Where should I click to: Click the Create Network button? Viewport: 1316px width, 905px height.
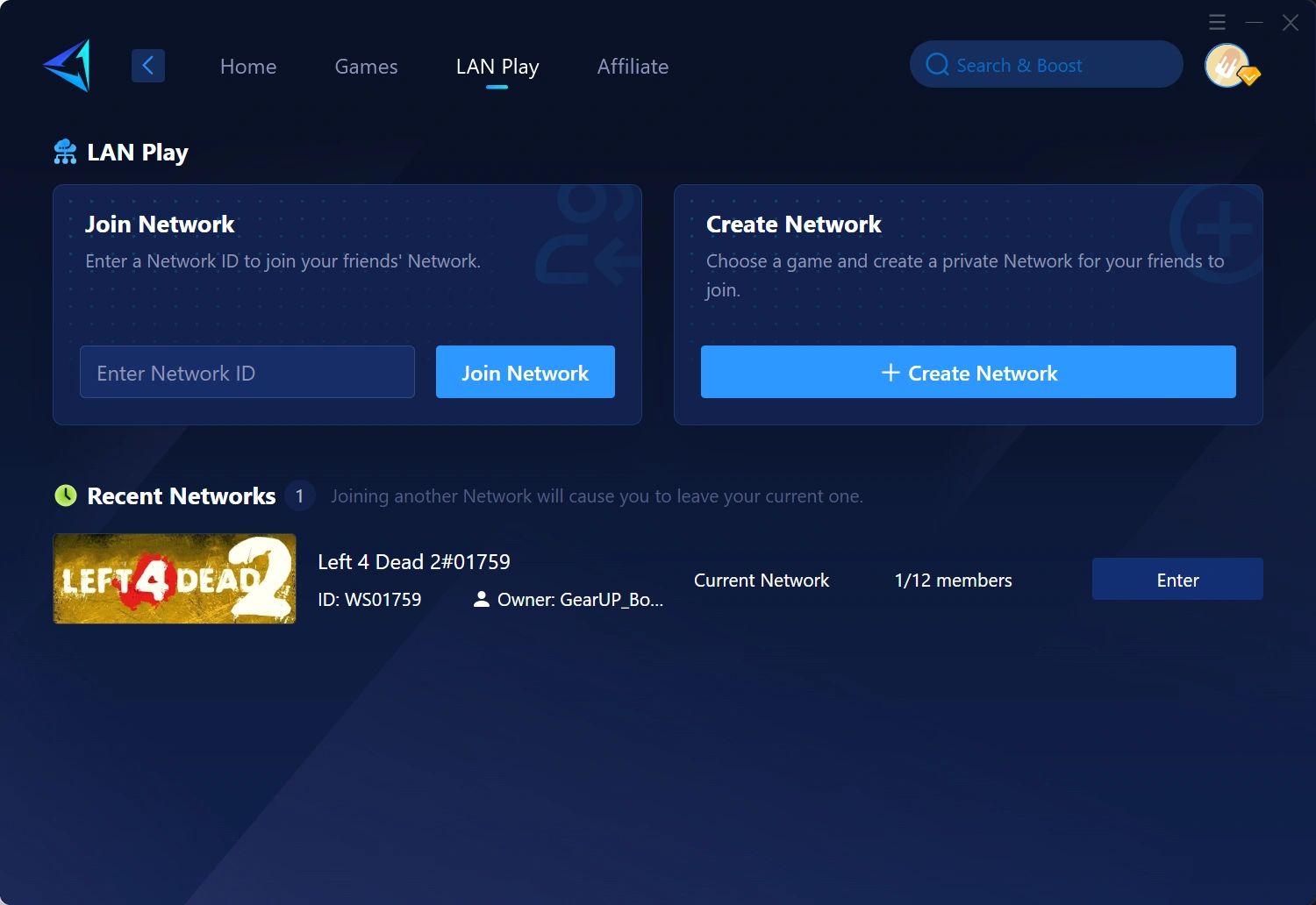969,372
